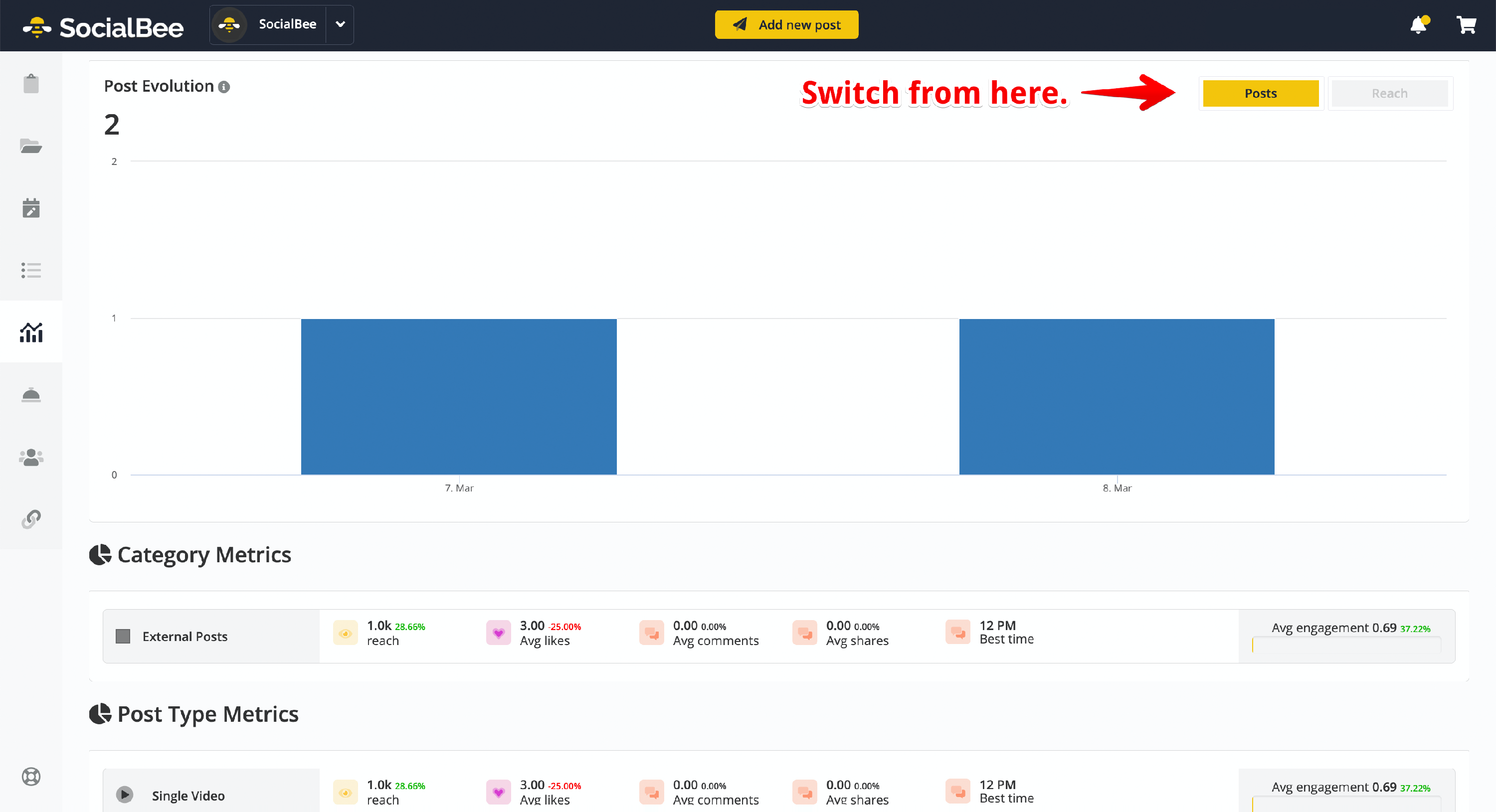Click the External Posts label

[x=185, y=636]
